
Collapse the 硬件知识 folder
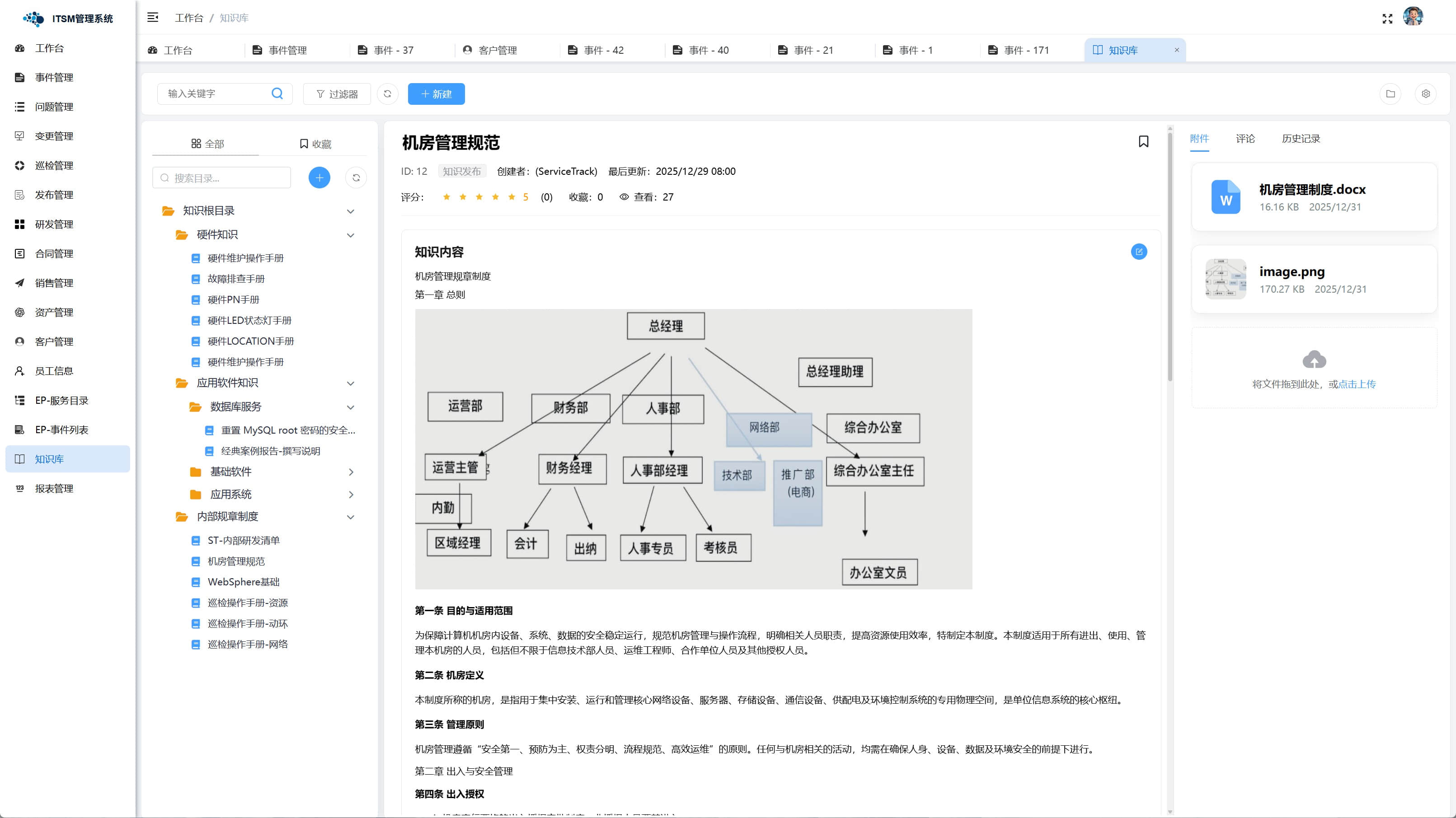coord(350,235)
